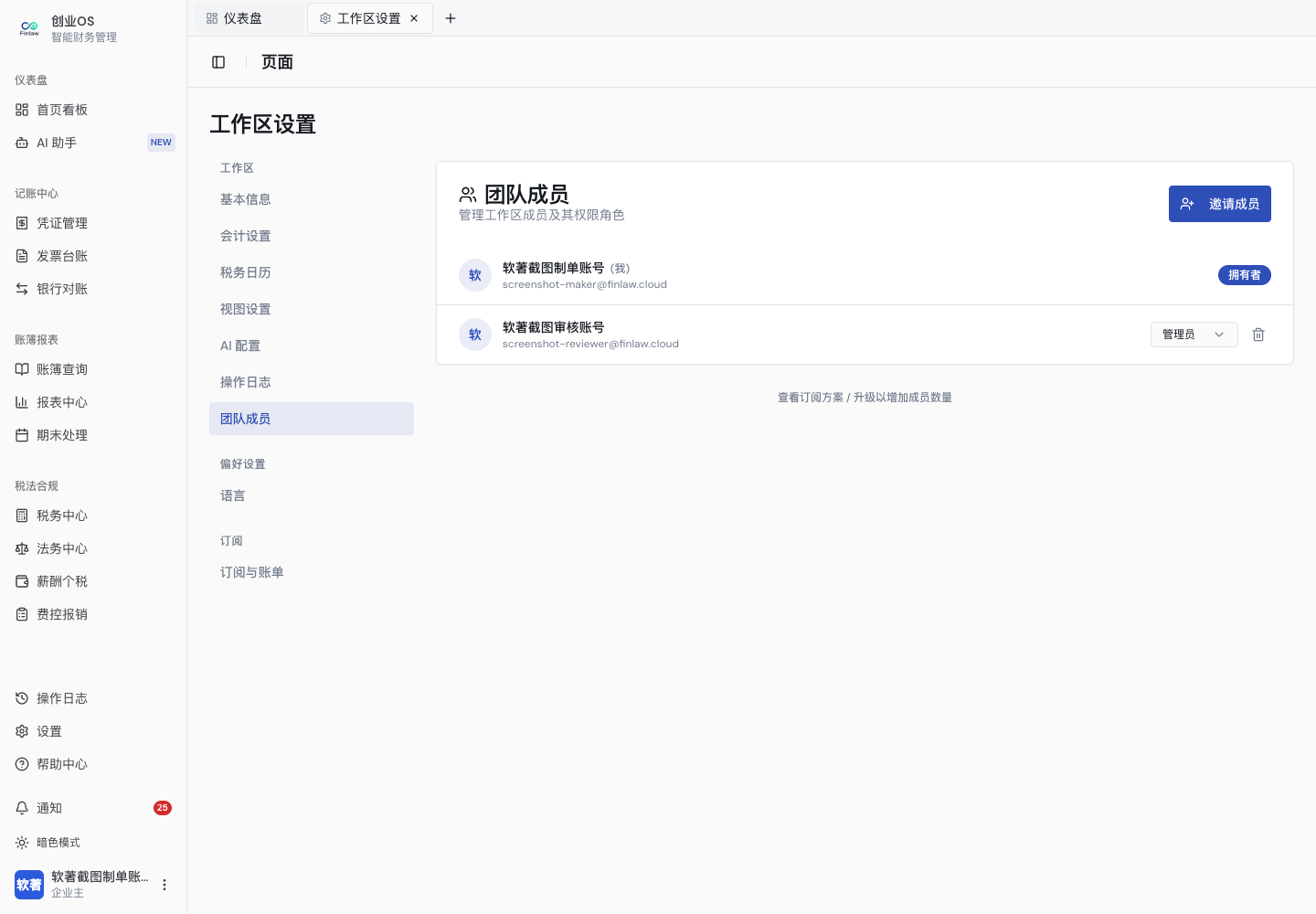The width and height of the screenshot is (1316, 914).
Task: Select 团队成员 settings section
Action: tap(312, 419)
